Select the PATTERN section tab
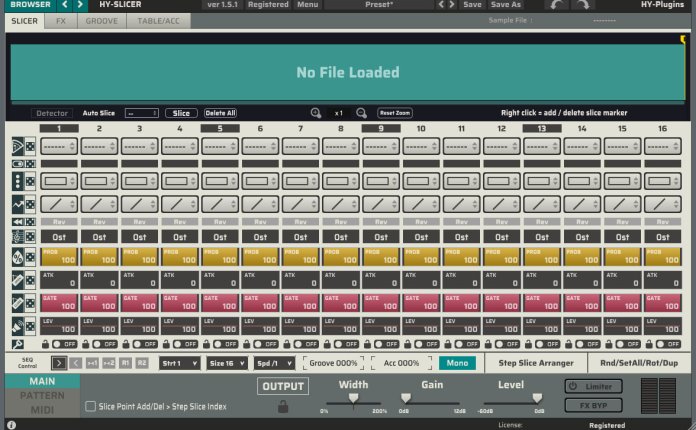Image resolution: width=696 pixels, height=430 pixels. tap(42, 395)
